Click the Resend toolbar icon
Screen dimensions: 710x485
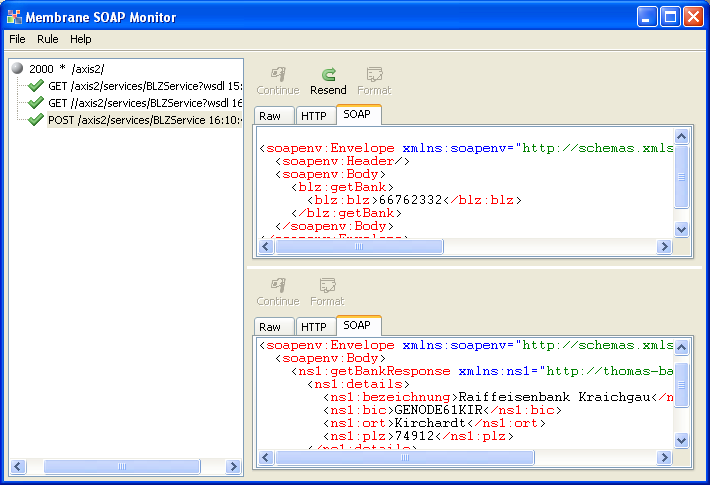(x=329, y=74)
